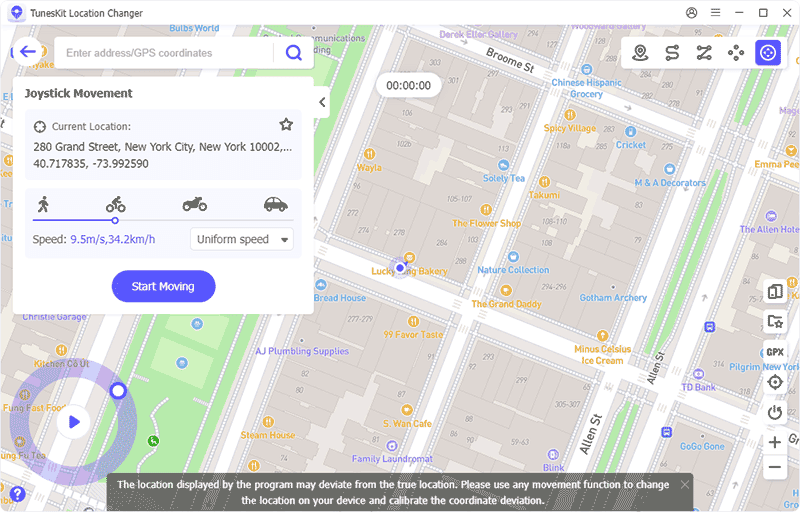Viewport: 800px width, 512px height.
Task: Open the favorites folder icon
Action: (x=775, y=322)
